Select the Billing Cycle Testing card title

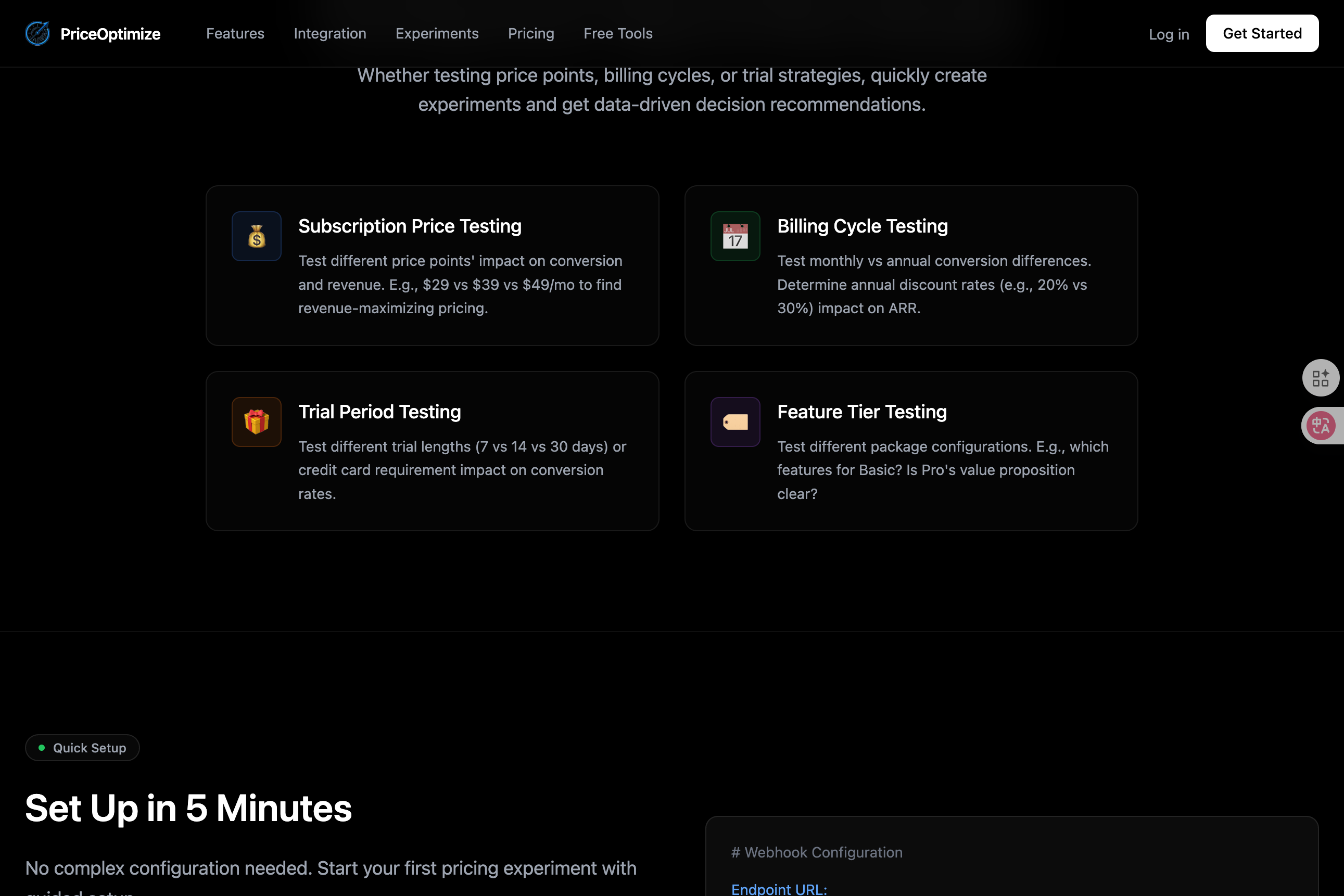pos(862,226)
